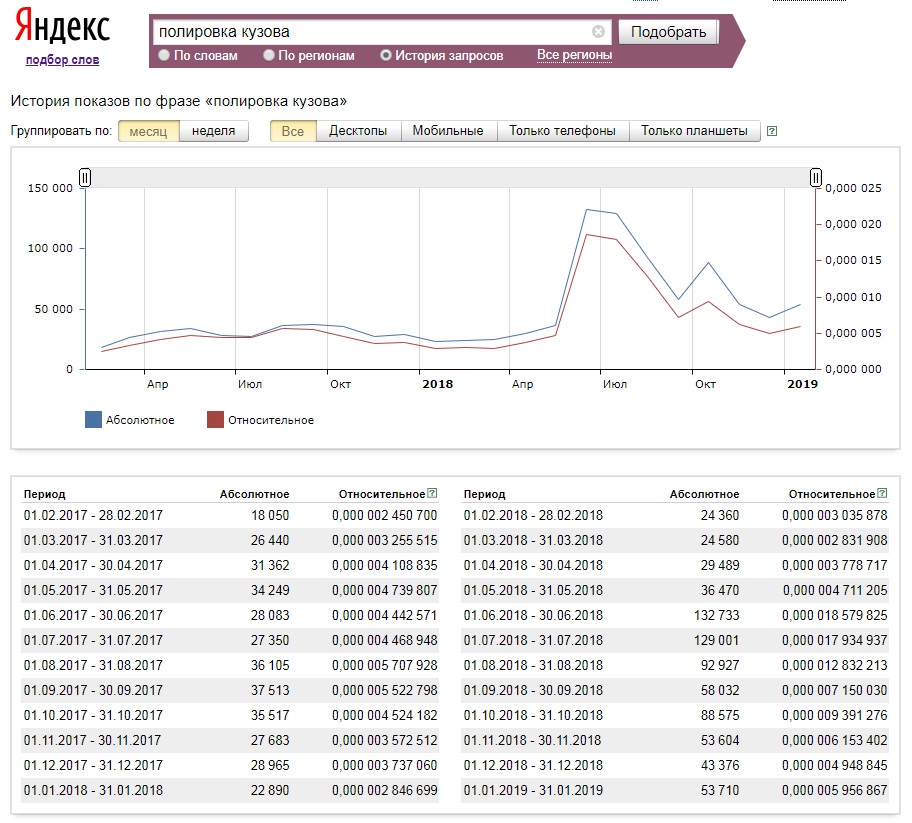912x823 pixels.
Task: Select the По регионам radio option
Action: (269, 56)
